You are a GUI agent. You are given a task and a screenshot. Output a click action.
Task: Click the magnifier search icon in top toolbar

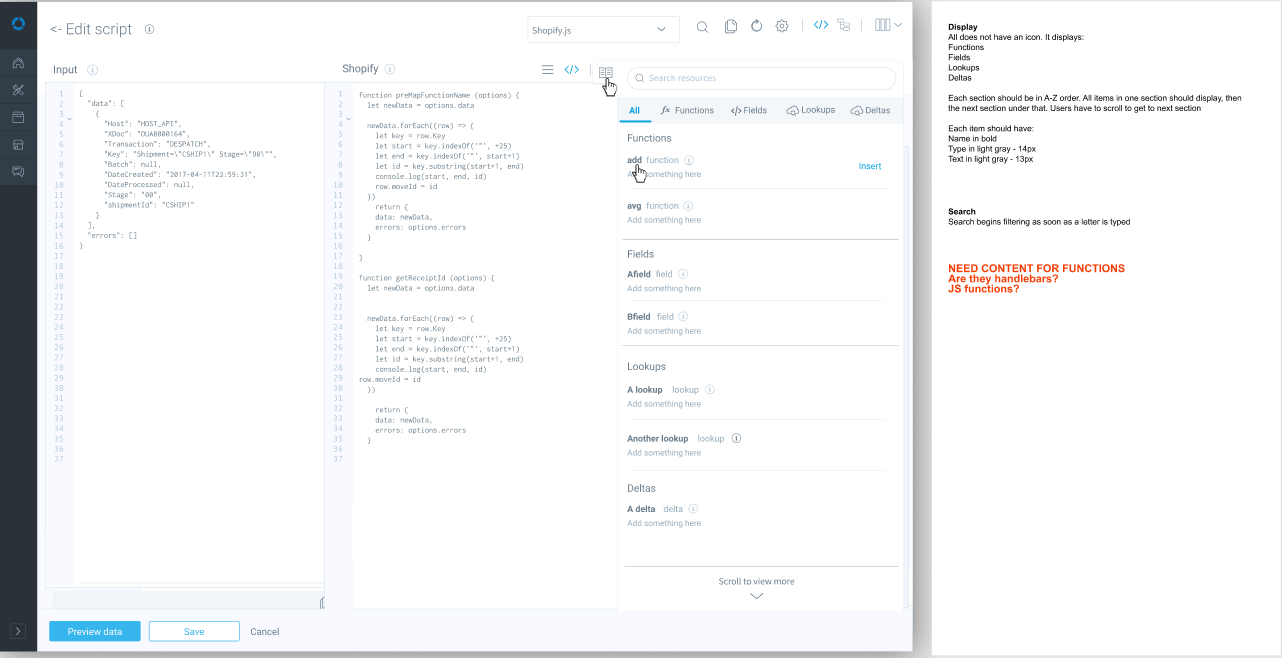click(x=702, y=27)
